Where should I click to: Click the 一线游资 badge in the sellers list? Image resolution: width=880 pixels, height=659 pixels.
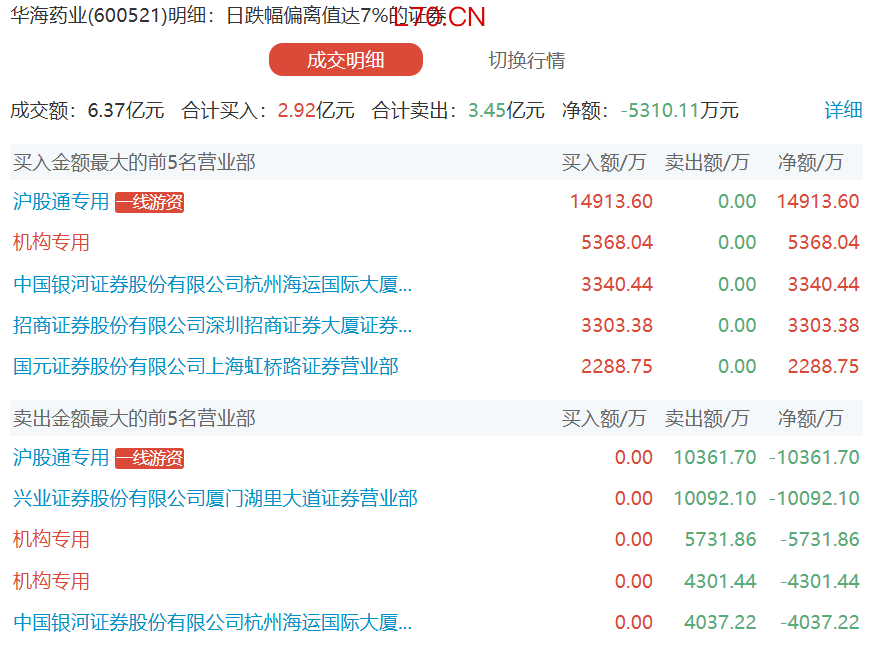[x=149, y=459]
